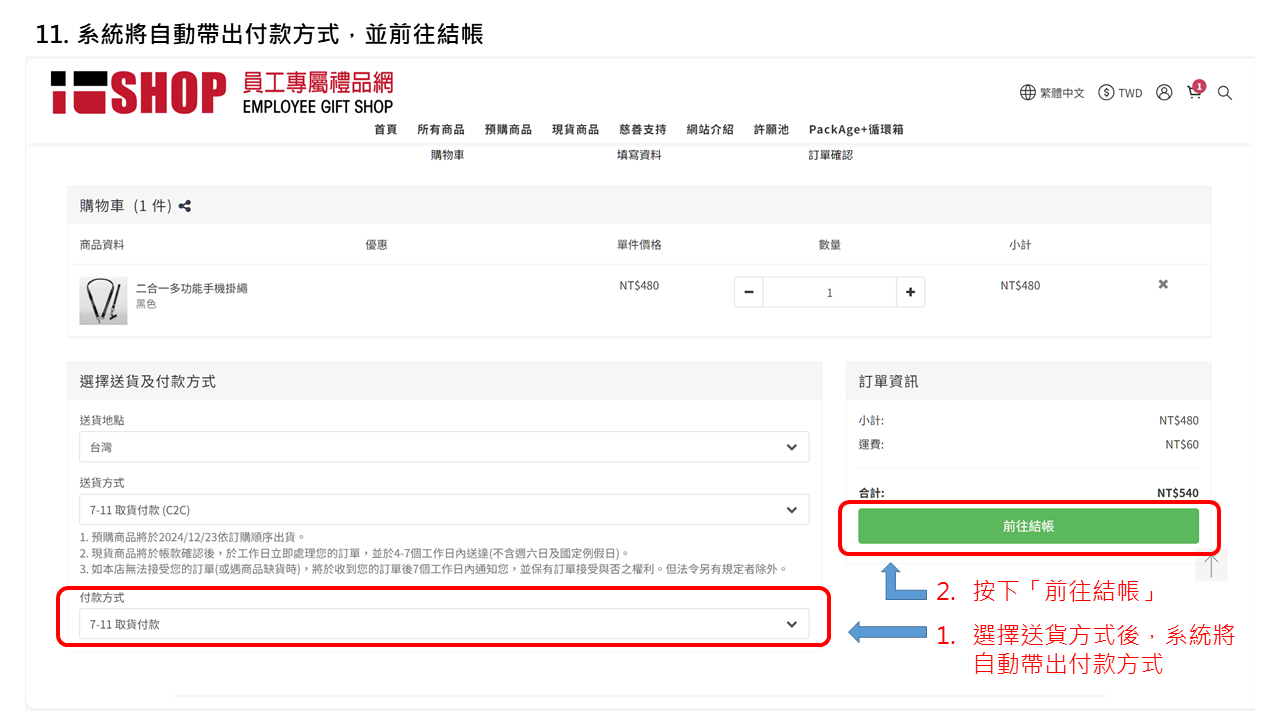Increase quantity with plus button
Image resolution: width=1280 pixels, height=720 pixels.
(x=910, y=292)
